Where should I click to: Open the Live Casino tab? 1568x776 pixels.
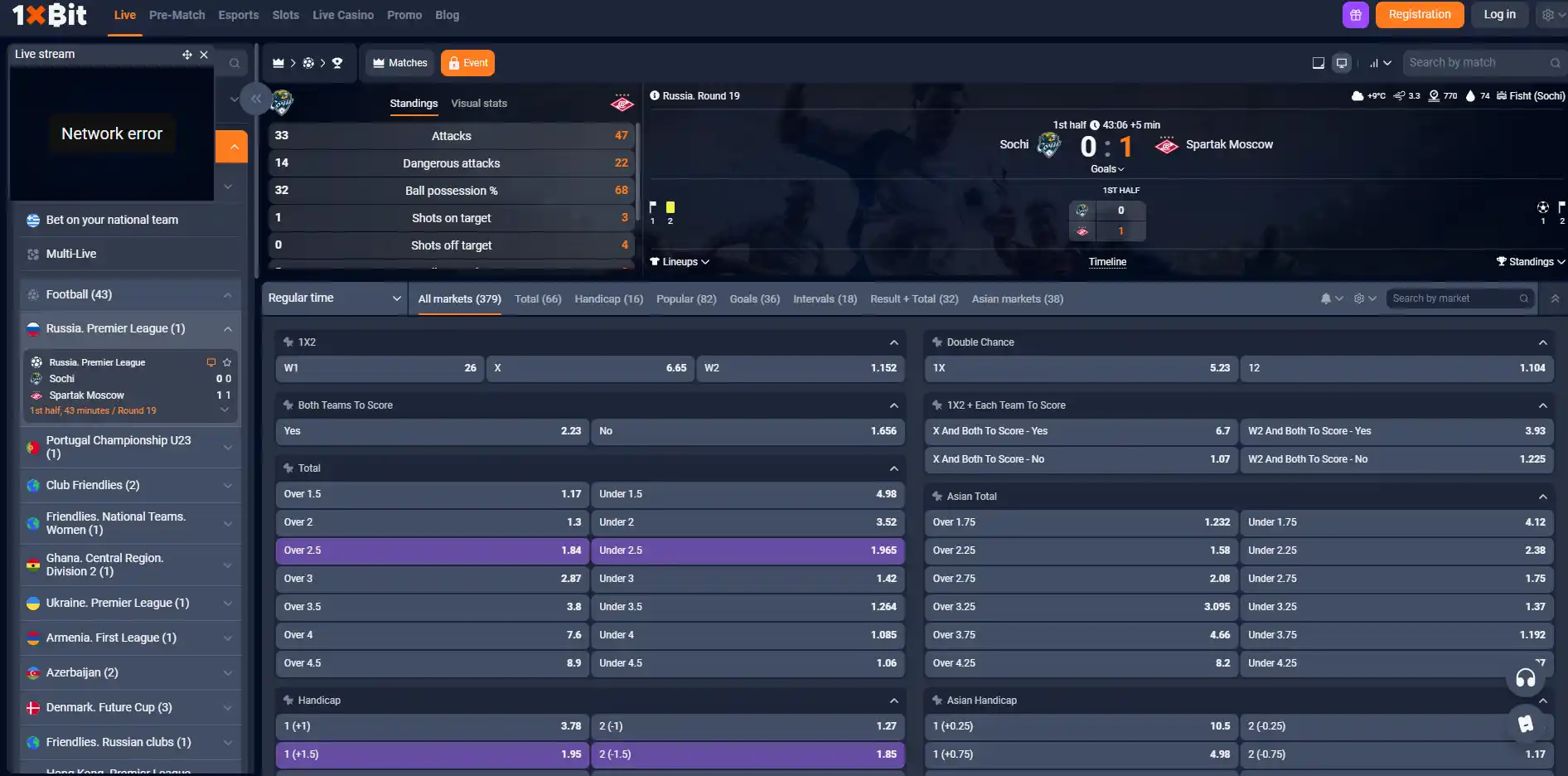click(x=343, y=15)
